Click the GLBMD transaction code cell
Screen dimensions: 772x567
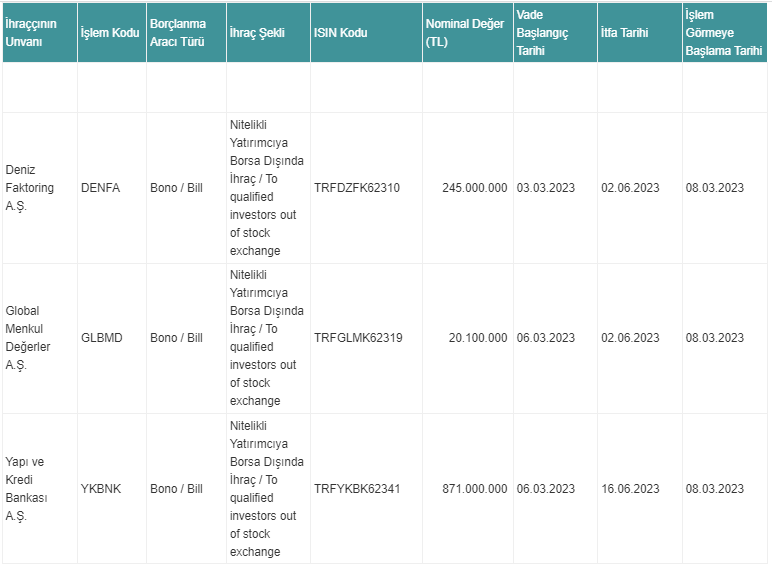pyautogui.click(x=112, y=338)
